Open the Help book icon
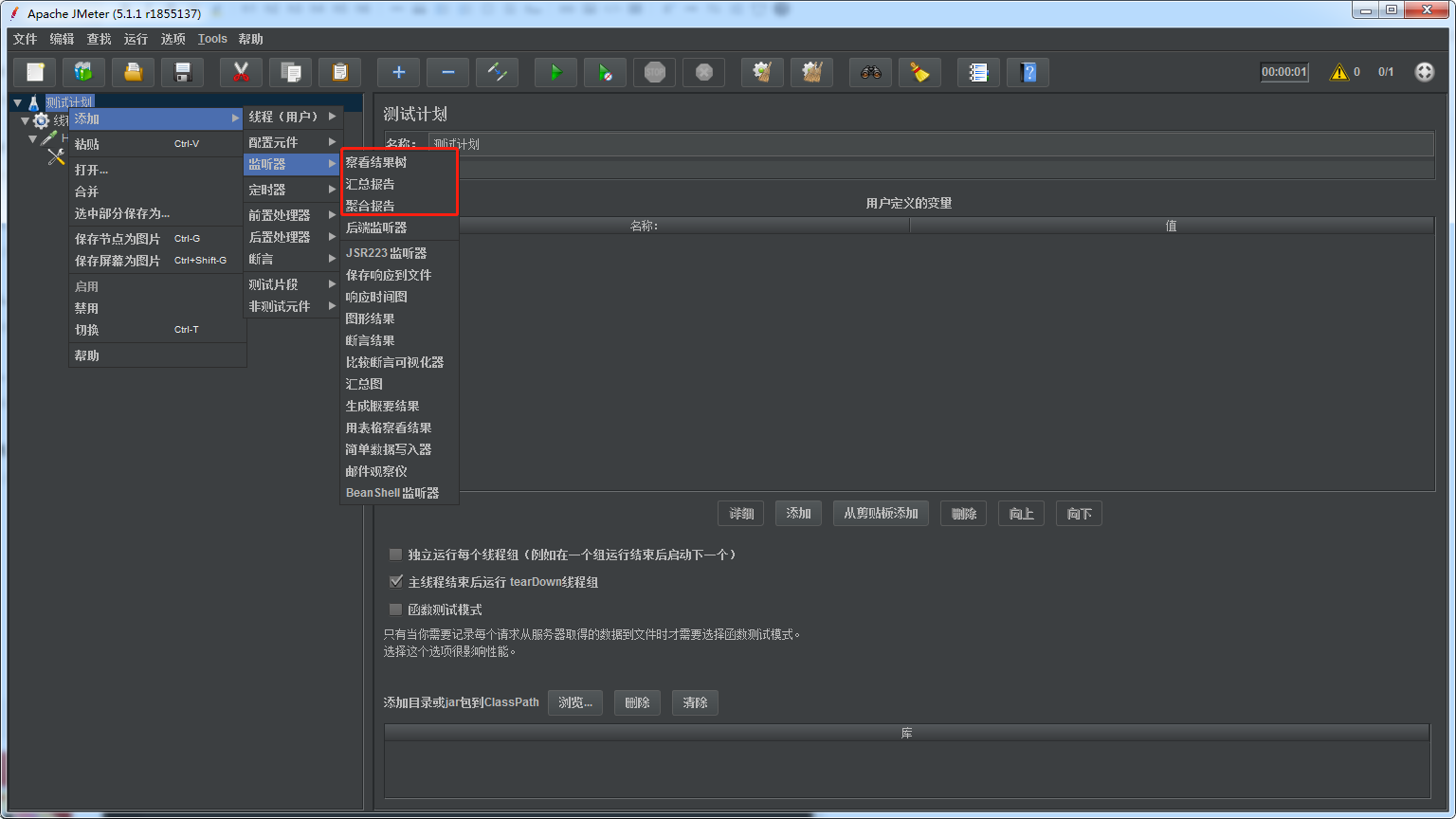This screenshot has height=819, width=1456. [1028, 72]
